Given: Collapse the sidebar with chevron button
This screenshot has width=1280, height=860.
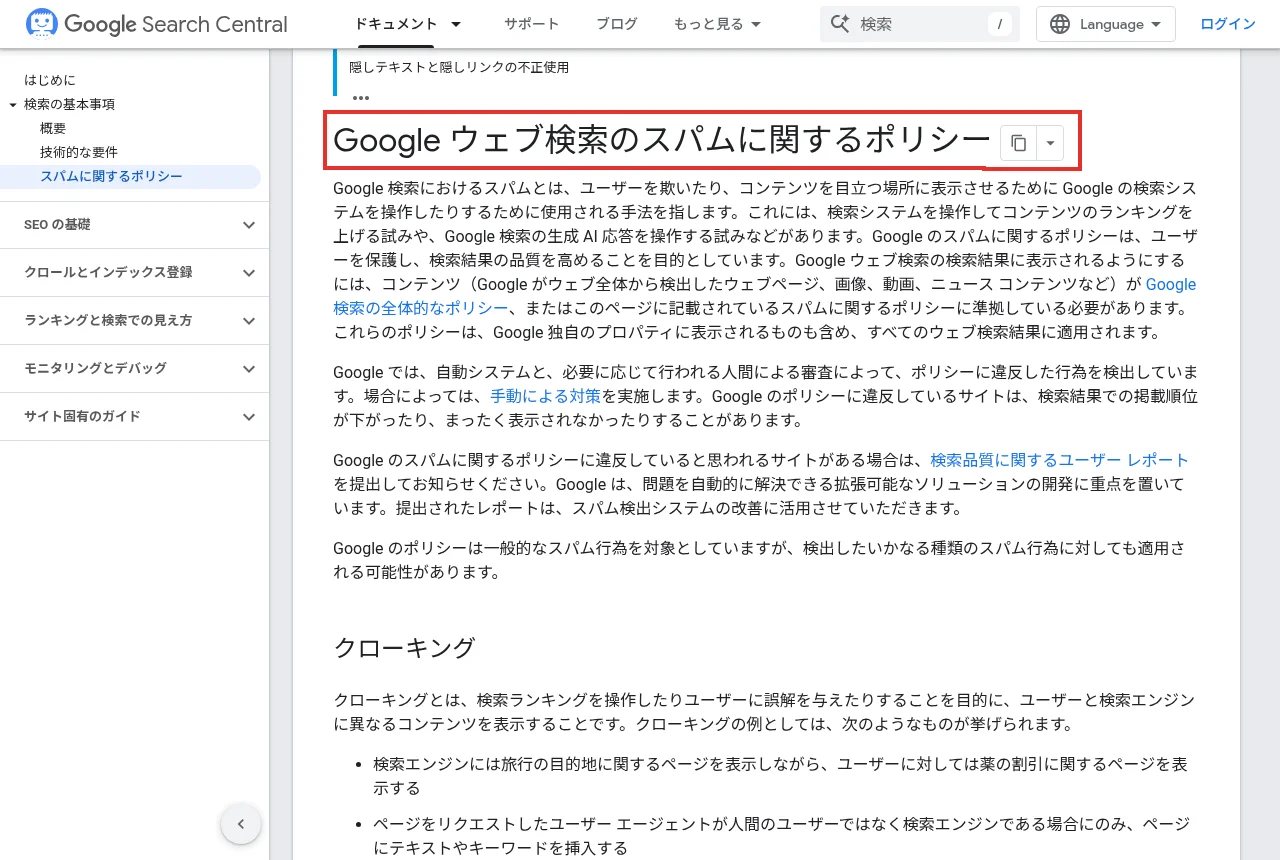Looking at the screenshot, I should pos(241,824).
